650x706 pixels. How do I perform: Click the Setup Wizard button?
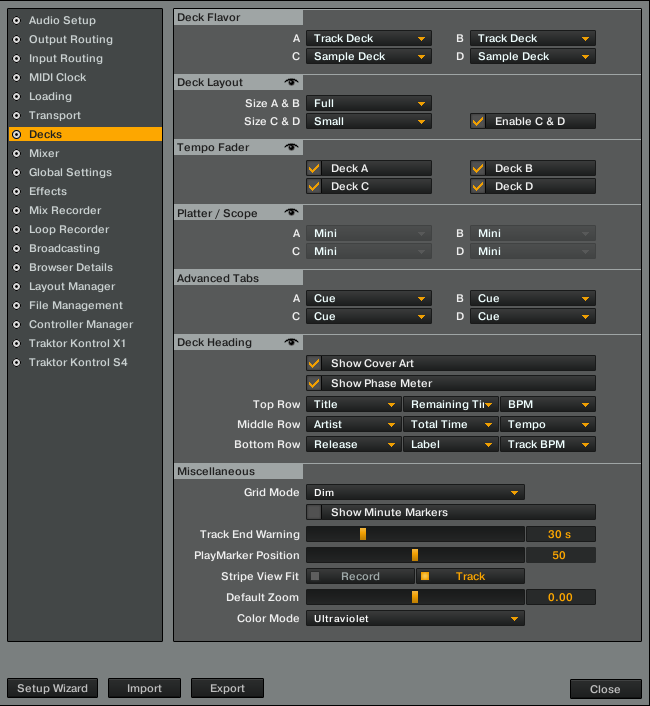coord(52,688)
